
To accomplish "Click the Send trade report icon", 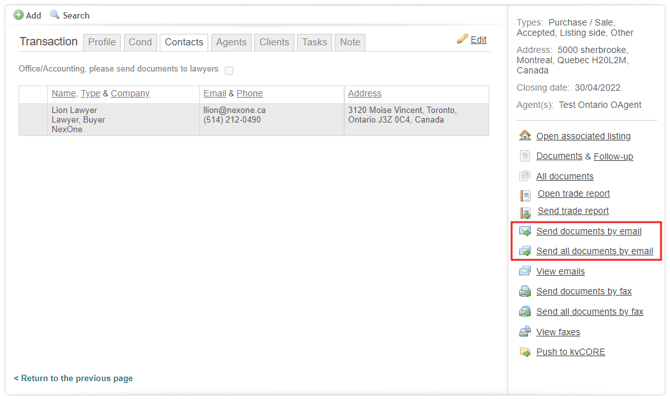I will pos(525,212).
